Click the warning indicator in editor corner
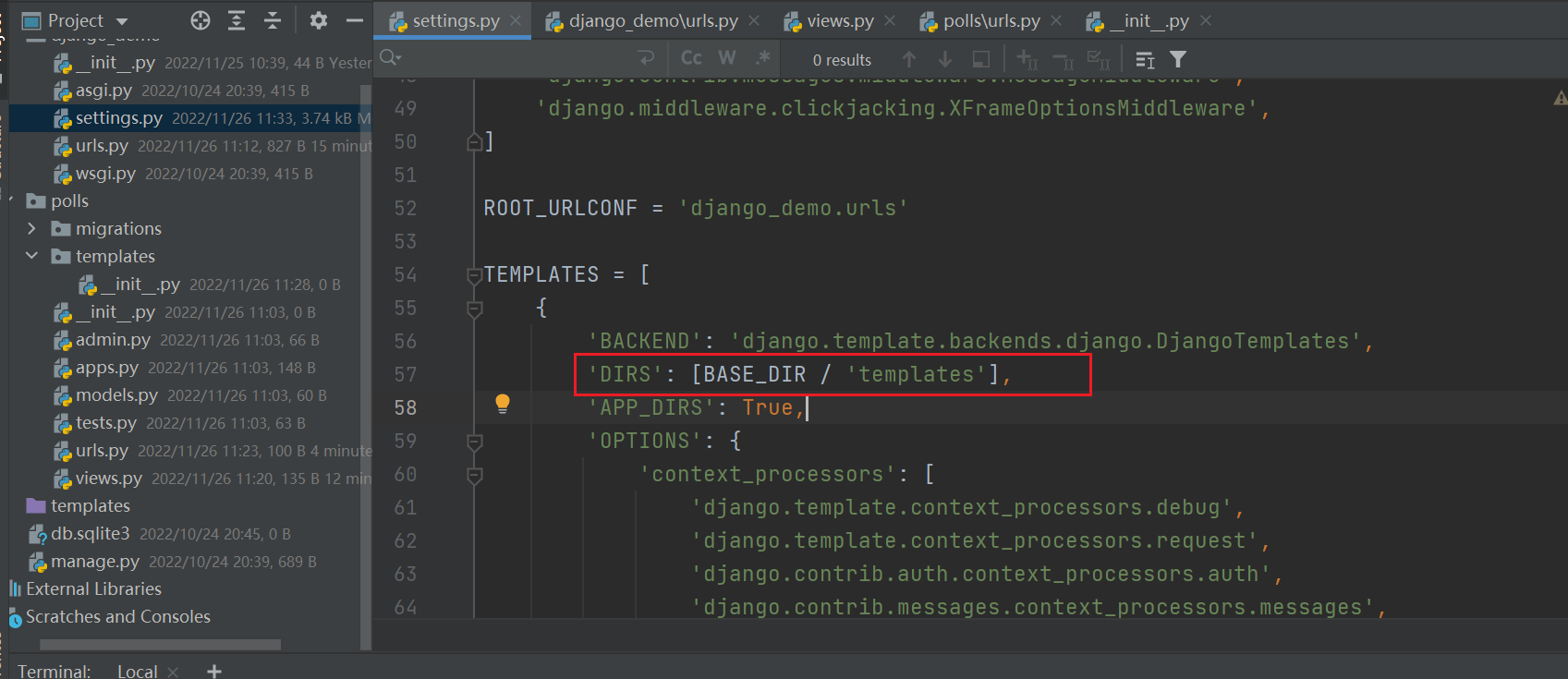 pos(1560,97)
